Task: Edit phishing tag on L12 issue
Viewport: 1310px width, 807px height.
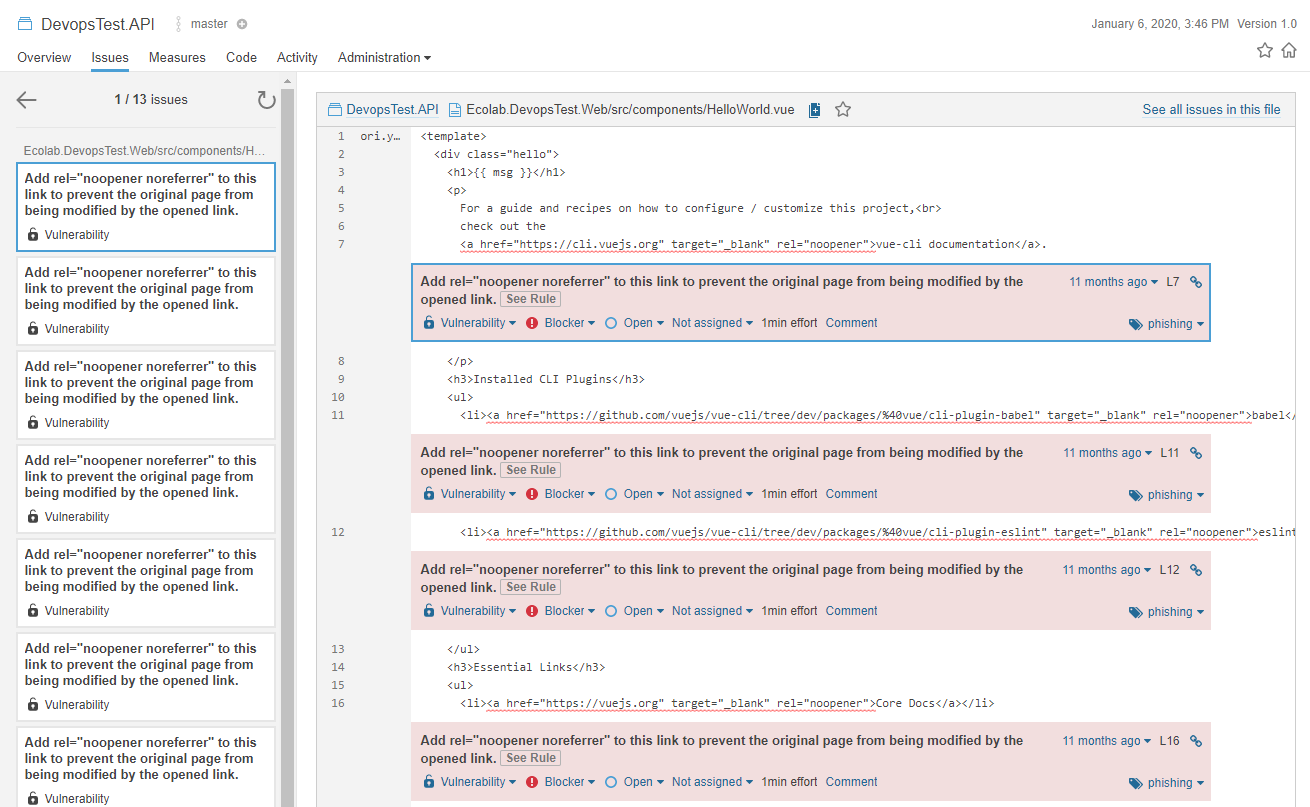Action: click(1166, 612)
